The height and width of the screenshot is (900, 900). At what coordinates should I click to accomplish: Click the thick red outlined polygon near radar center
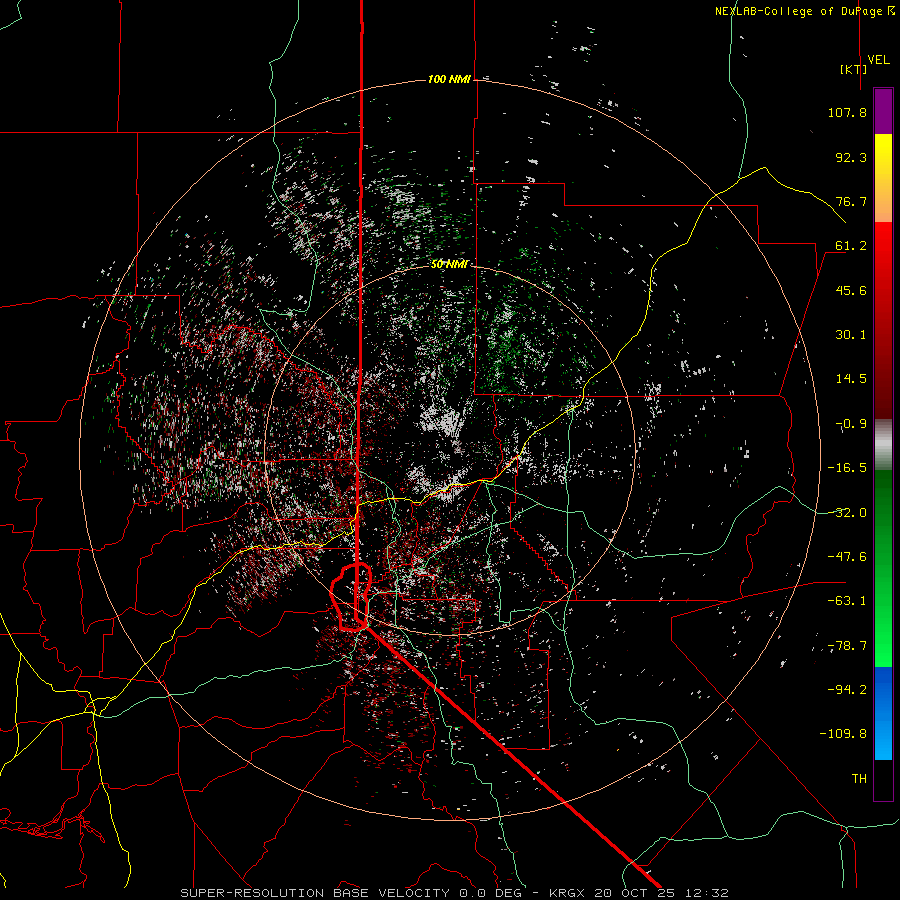[351, 597]
